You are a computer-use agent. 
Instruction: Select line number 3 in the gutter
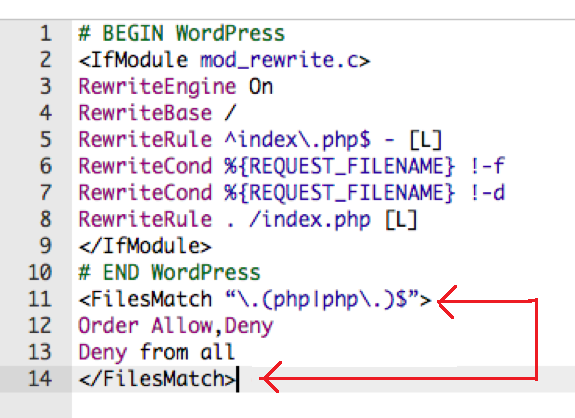(x=45, y=87)
